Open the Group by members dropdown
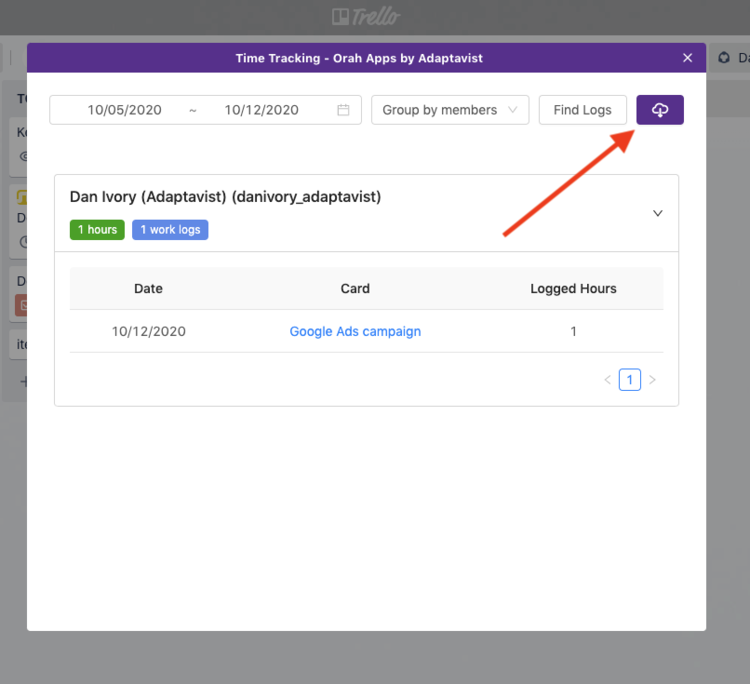Viewport: 750px width, 684px height. (x=450, y=110)
